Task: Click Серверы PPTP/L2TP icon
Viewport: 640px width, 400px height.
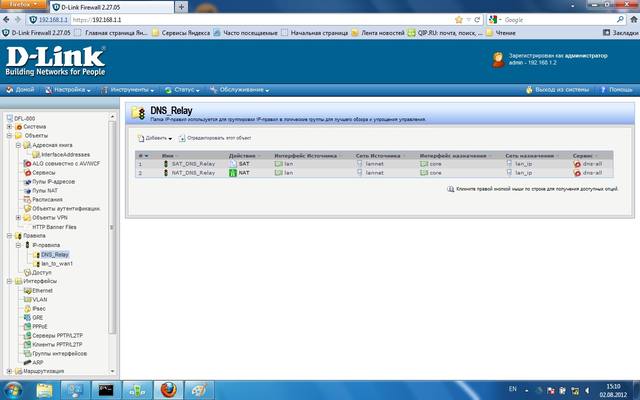Action: coord(27,336)
